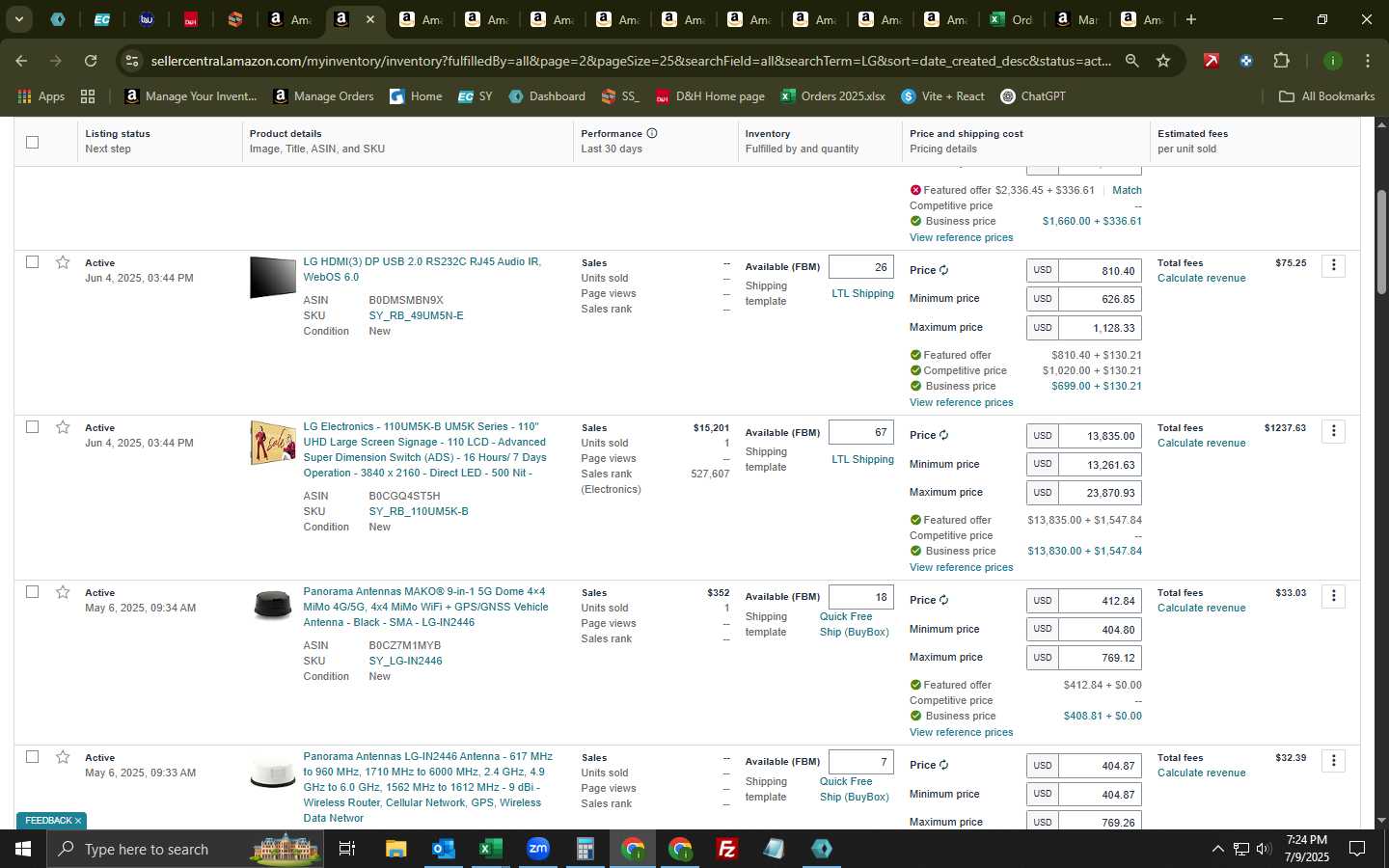Viewport: 1389px width, 868px height.
Task: Click Calculate revenue for $33.03 fees row
Action: point(1201,608)
